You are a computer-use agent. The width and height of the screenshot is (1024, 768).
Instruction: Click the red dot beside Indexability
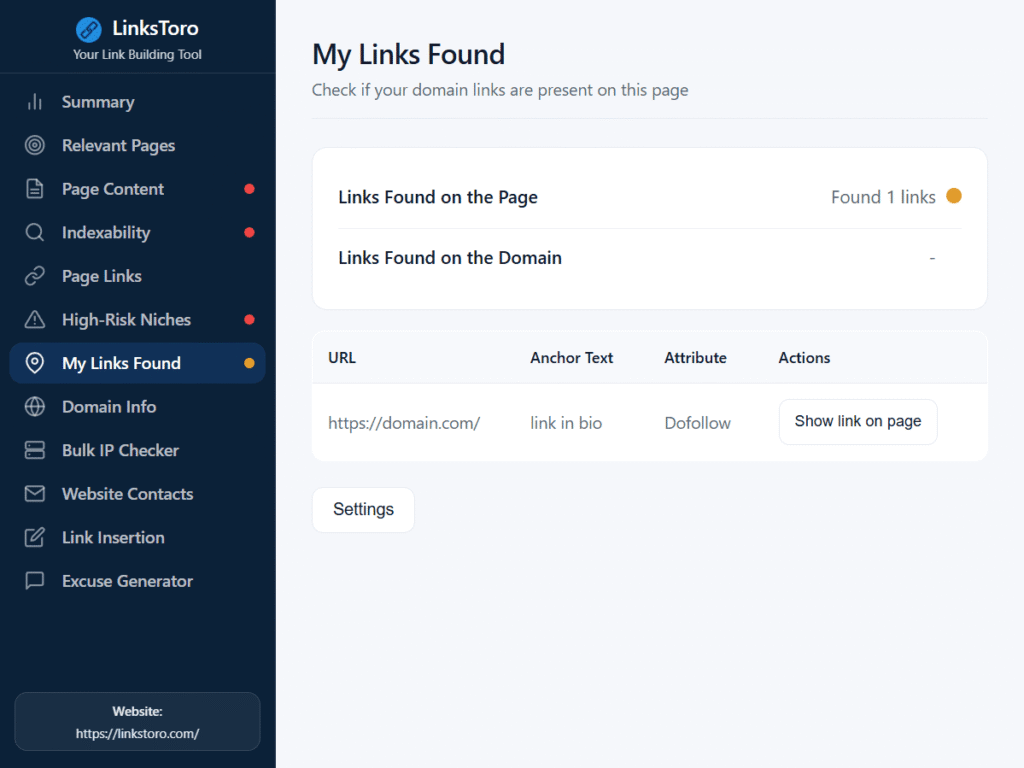[x=249, y=232]
